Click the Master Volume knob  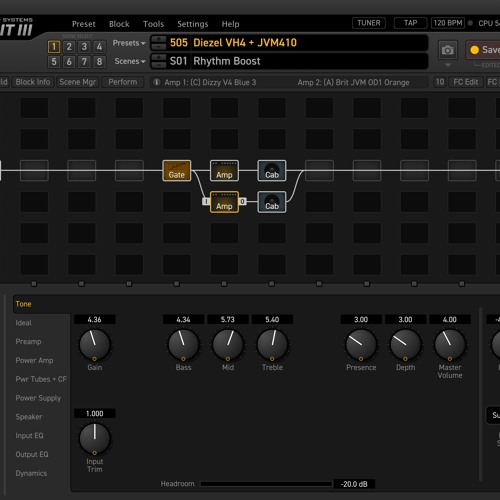(x=450, y=345)
